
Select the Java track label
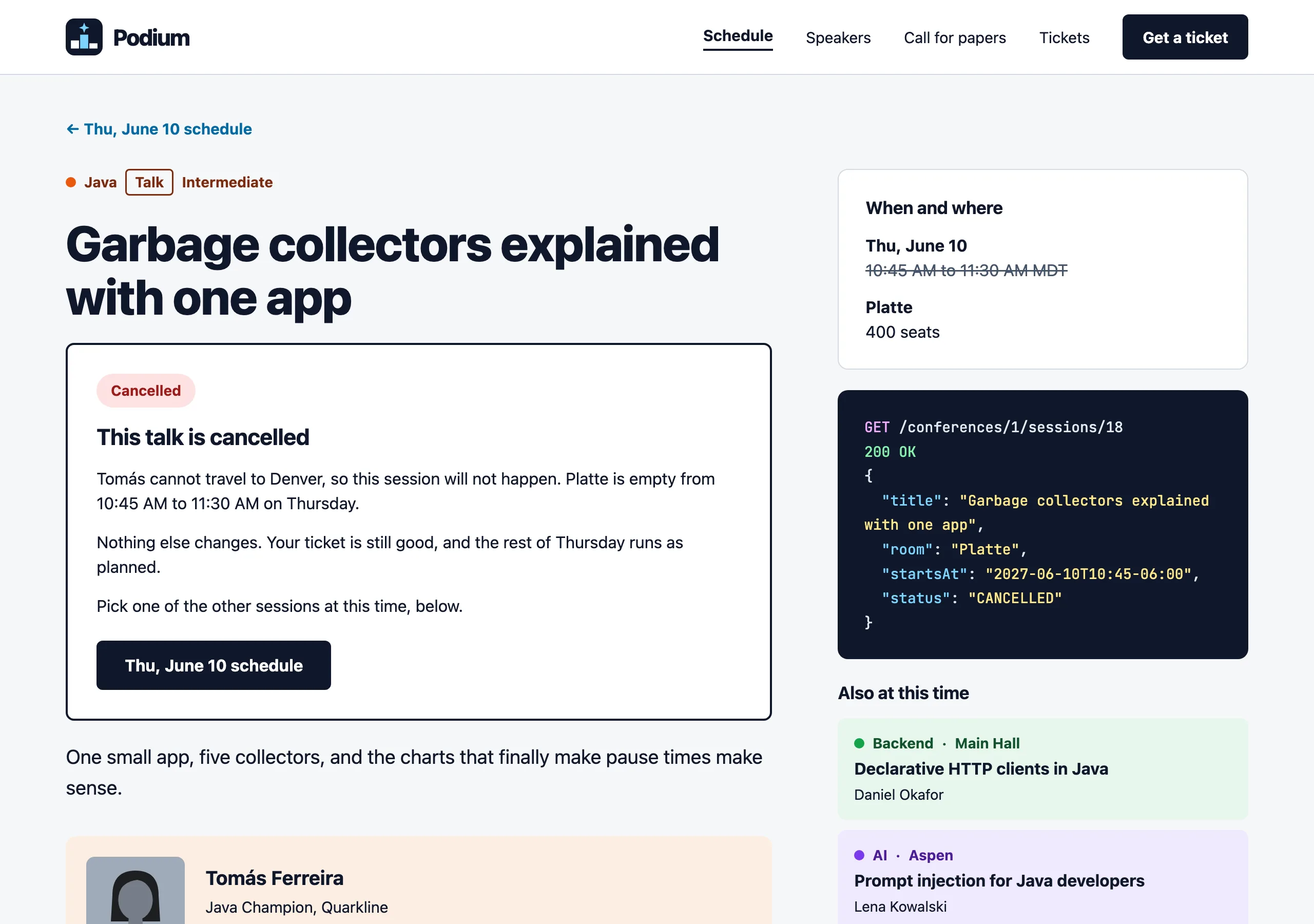101,183
